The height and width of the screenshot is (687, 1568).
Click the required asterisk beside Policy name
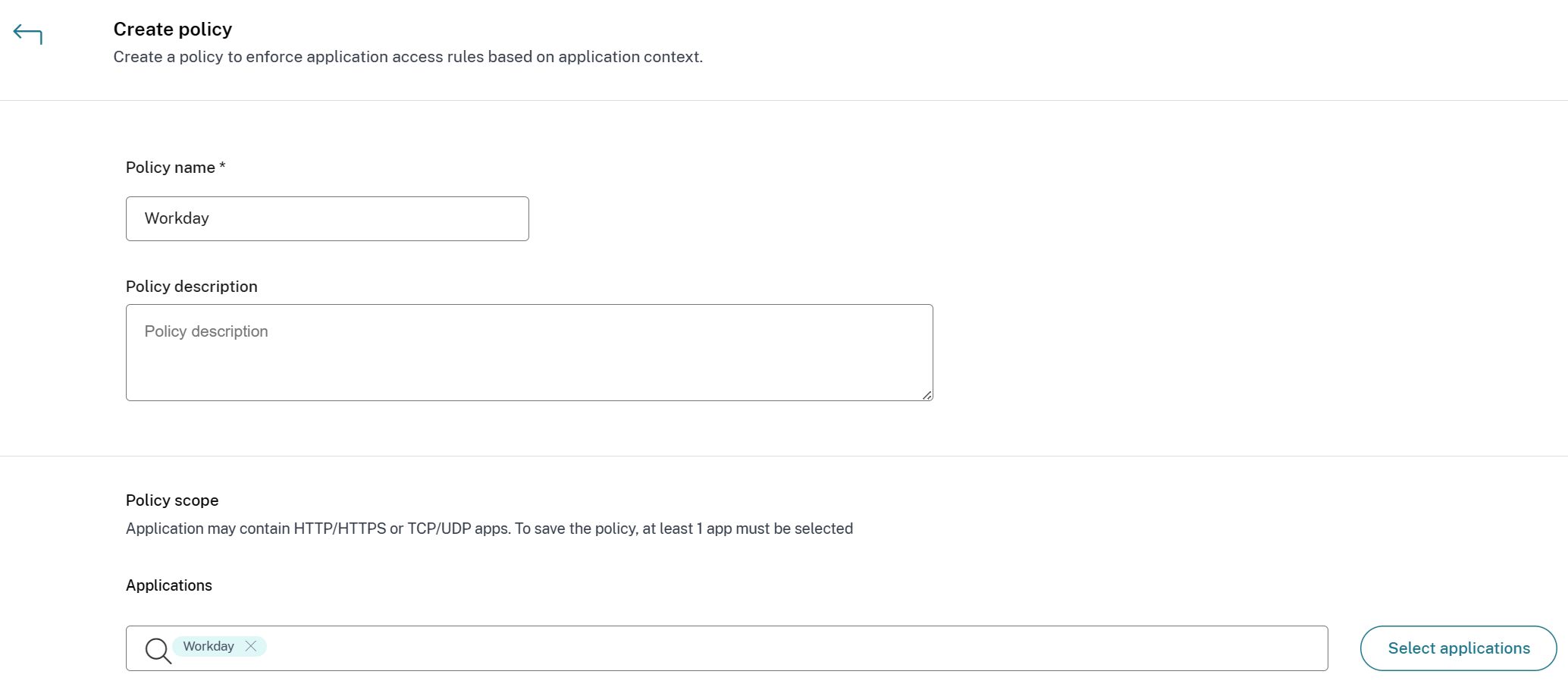[222, 166]
